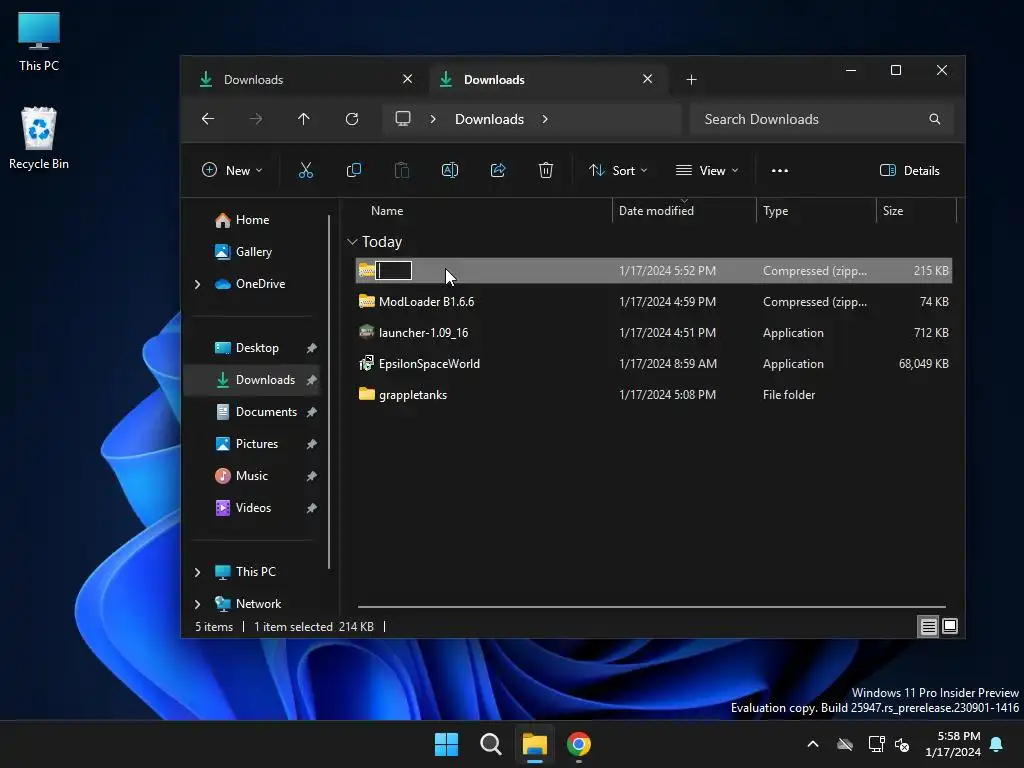
Task: Click chevron before Downloads in address bar
Action: coord(433,119)
